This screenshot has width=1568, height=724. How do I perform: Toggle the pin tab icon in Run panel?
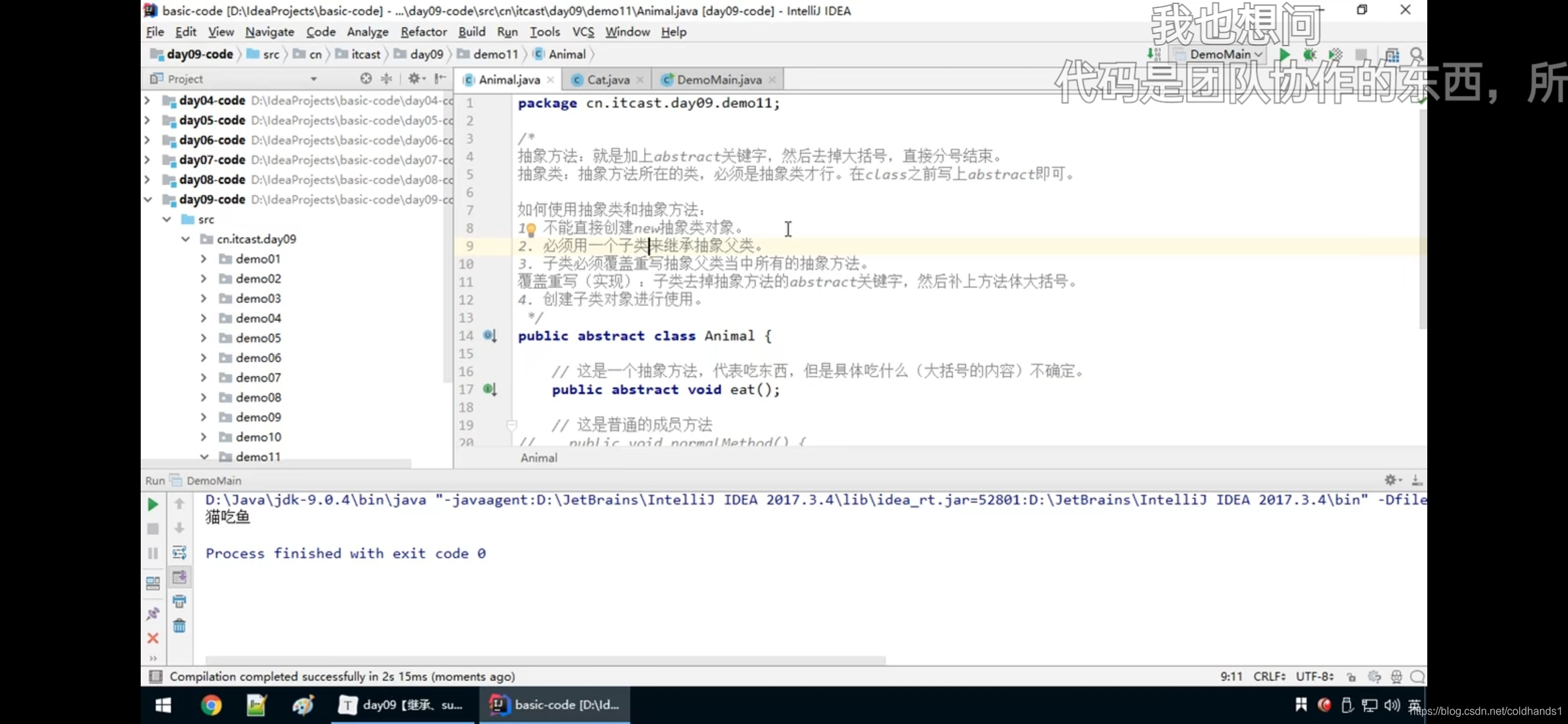point(153,613)
